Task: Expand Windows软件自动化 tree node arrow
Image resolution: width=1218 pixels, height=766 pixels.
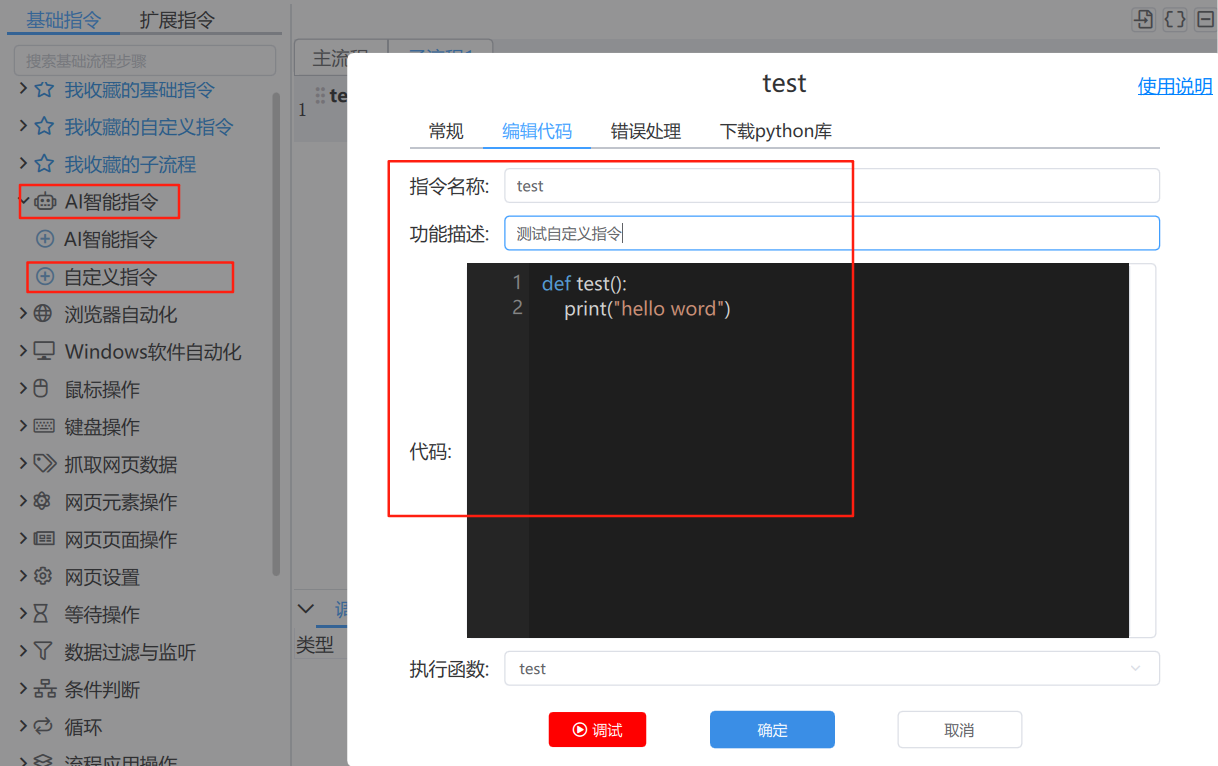Action: pos(24,352)
